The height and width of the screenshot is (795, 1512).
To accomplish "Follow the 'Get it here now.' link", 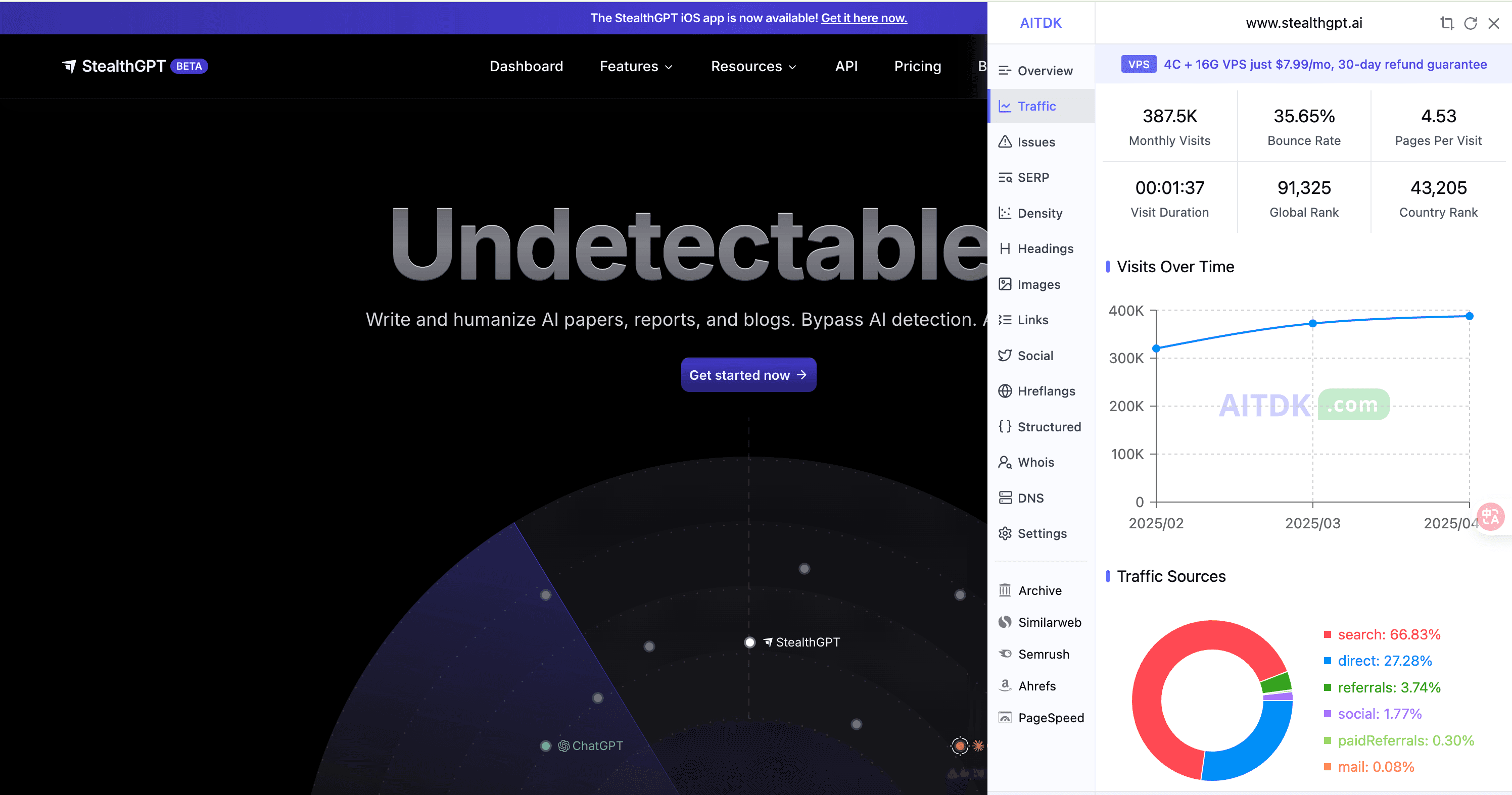I will click(x=864, y=18).
